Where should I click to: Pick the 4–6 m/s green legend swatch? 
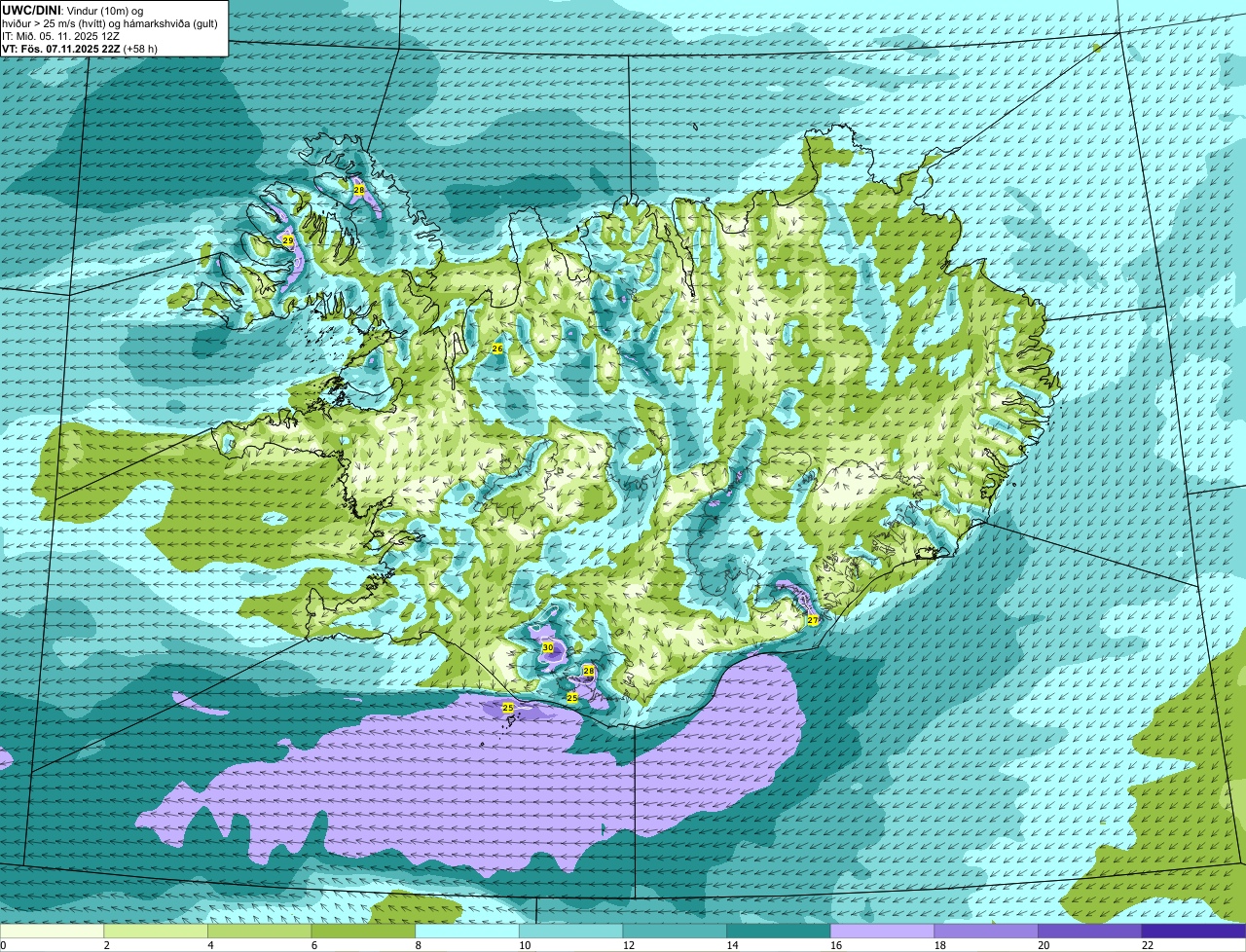pos(259,931)
